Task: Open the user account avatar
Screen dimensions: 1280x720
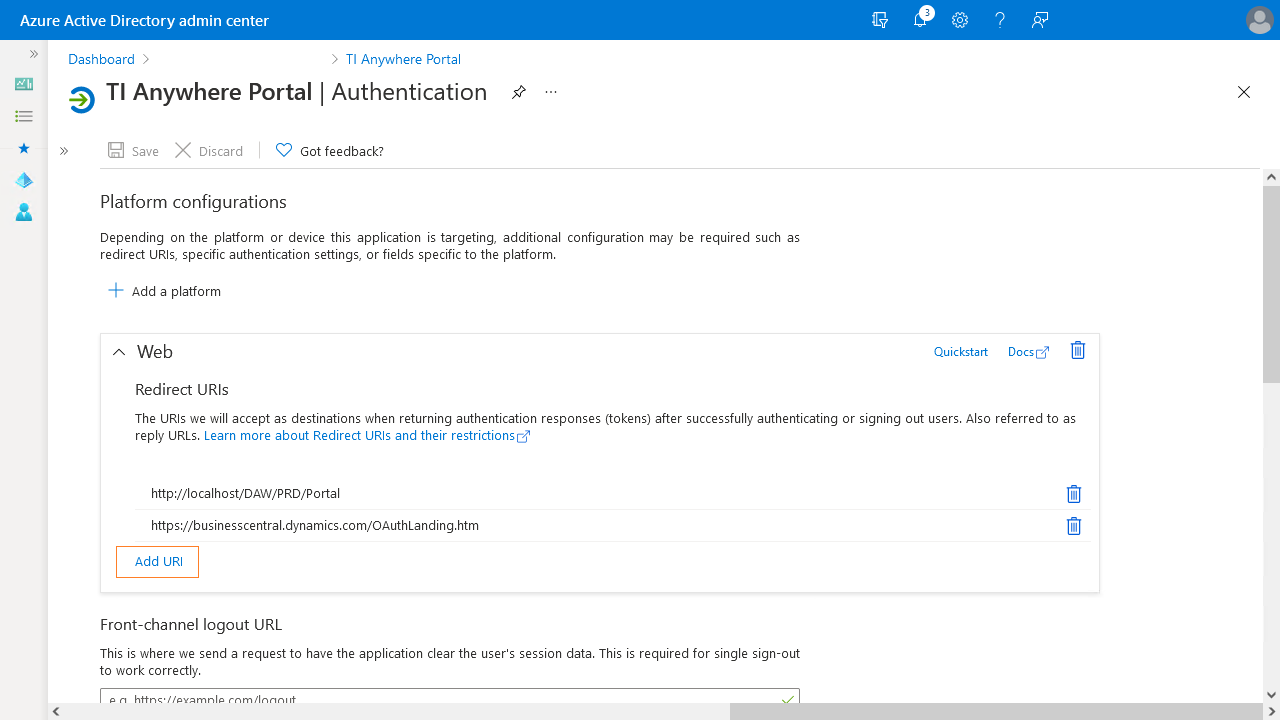Action: [x=1259, y=20]
